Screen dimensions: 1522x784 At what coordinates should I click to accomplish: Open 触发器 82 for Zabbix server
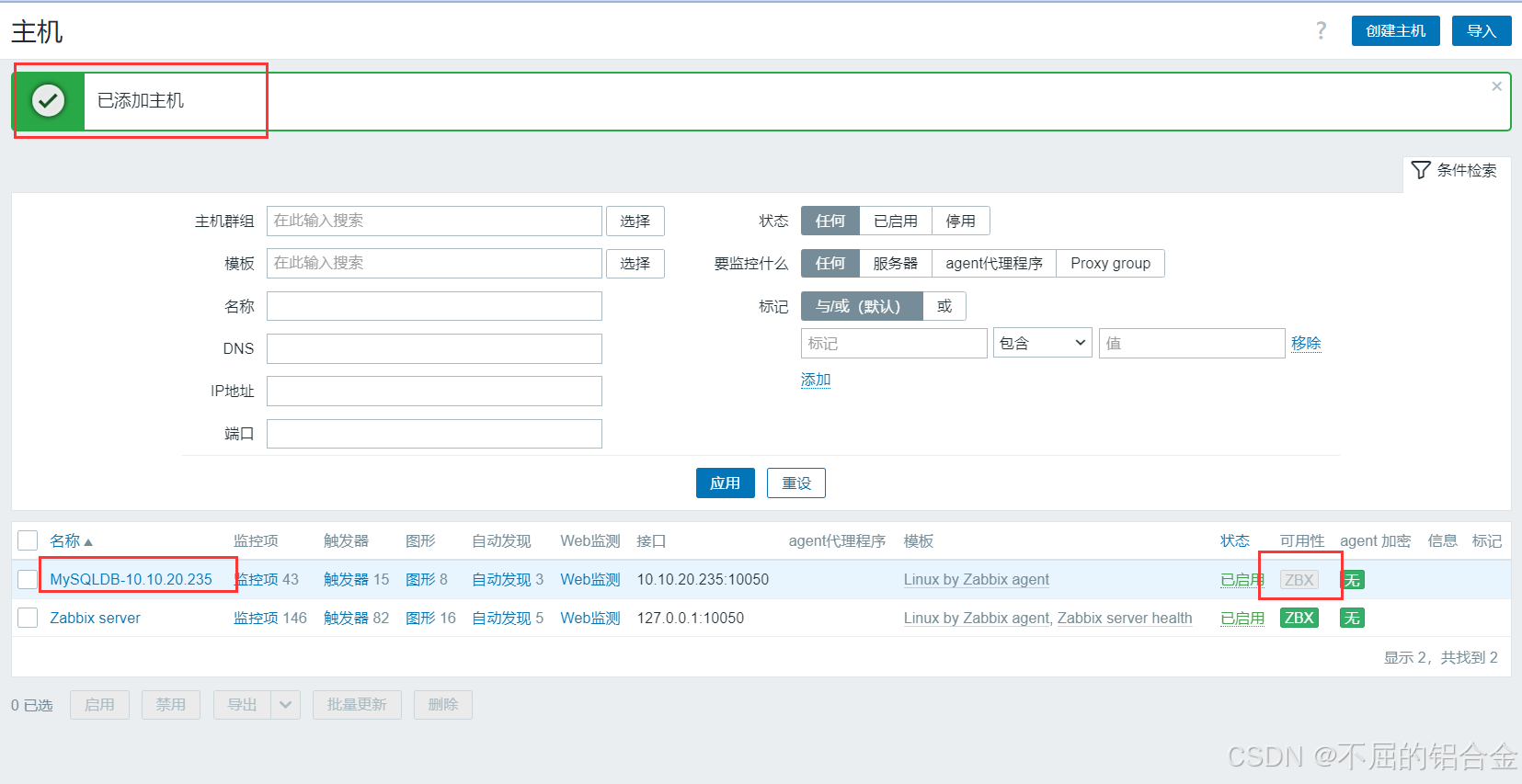pos(346,618)
